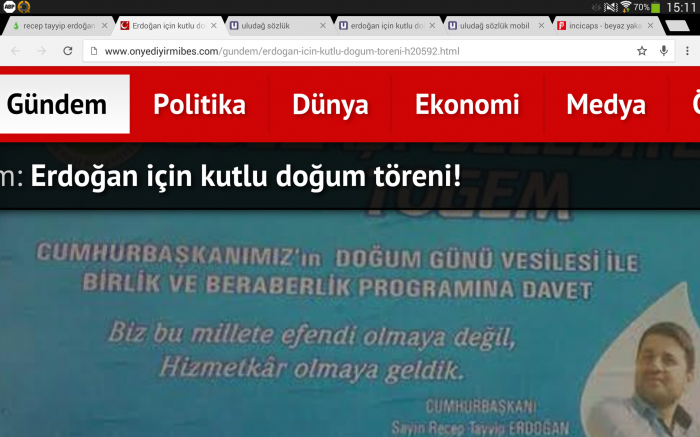
Task: Reload the page with the refresh icon
Action: click(x=68, y=51)
